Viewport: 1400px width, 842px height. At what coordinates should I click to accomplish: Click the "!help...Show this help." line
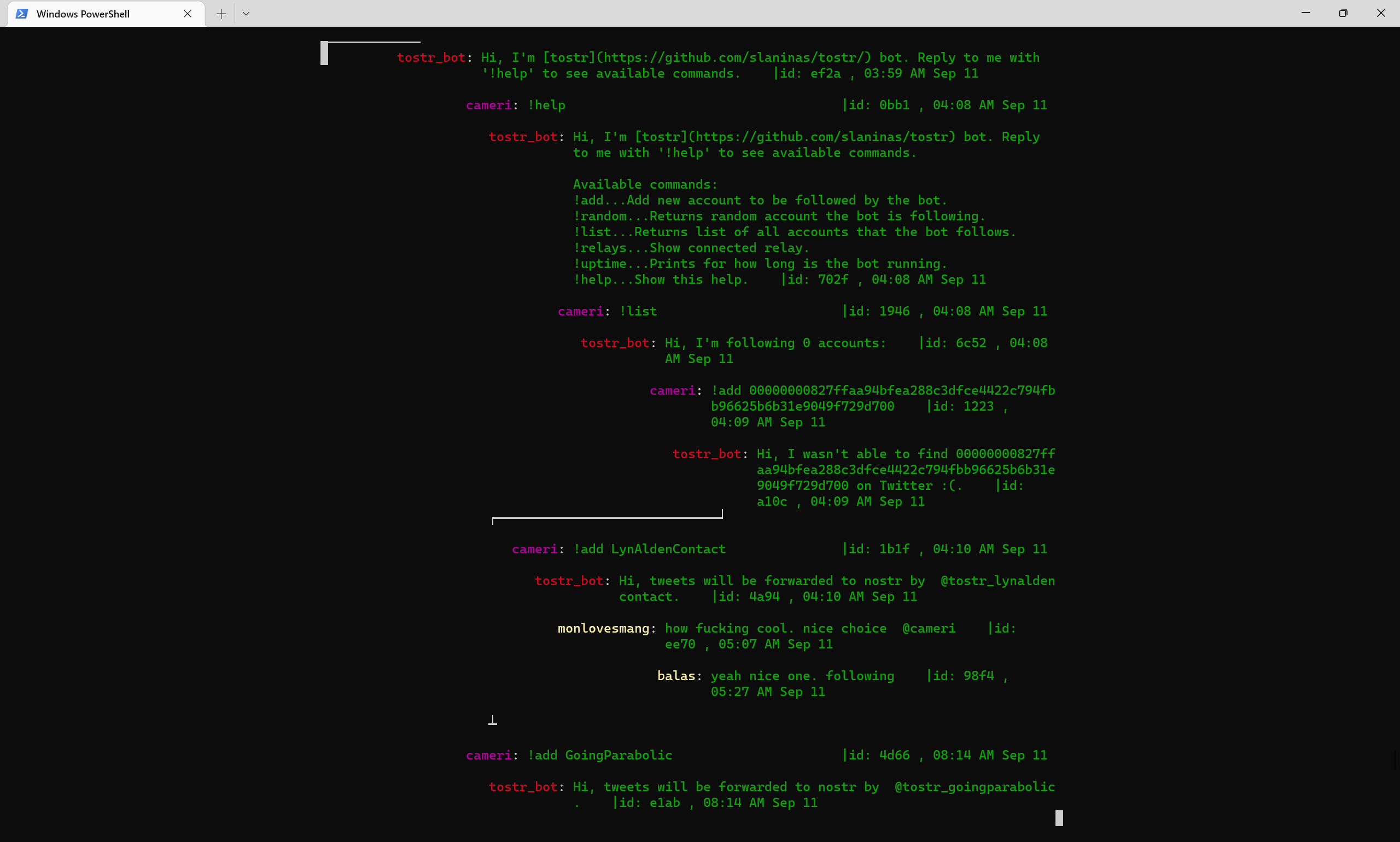(661, 280)
